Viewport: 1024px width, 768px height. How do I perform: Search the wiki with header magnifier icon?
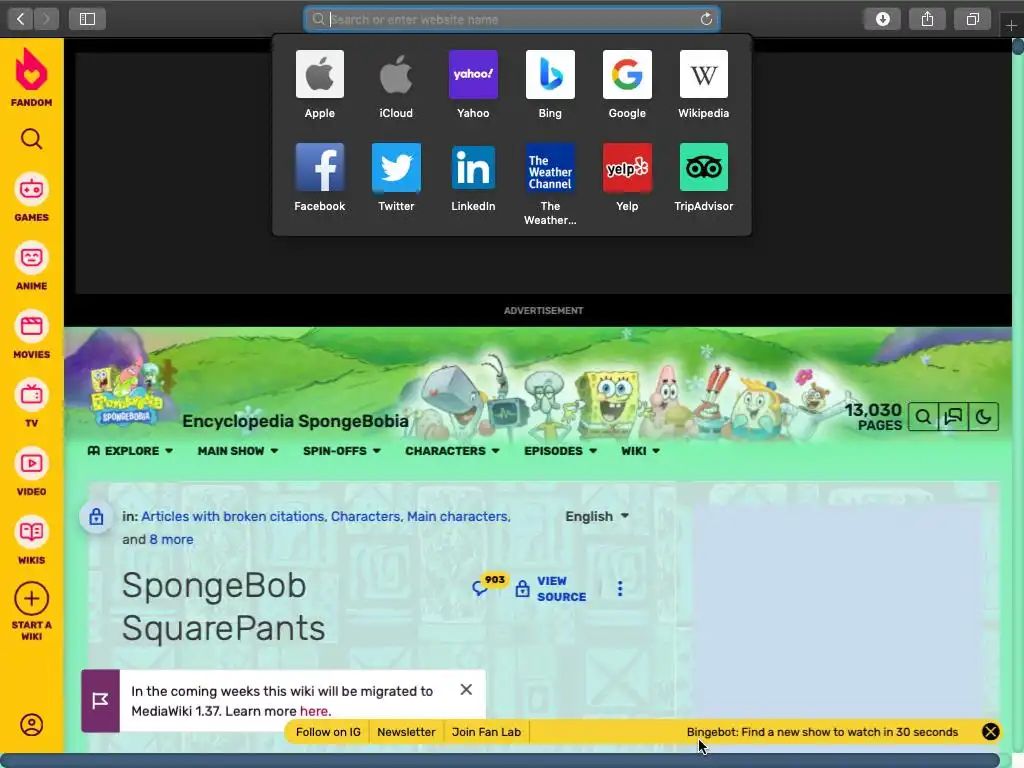click(923, 417)
